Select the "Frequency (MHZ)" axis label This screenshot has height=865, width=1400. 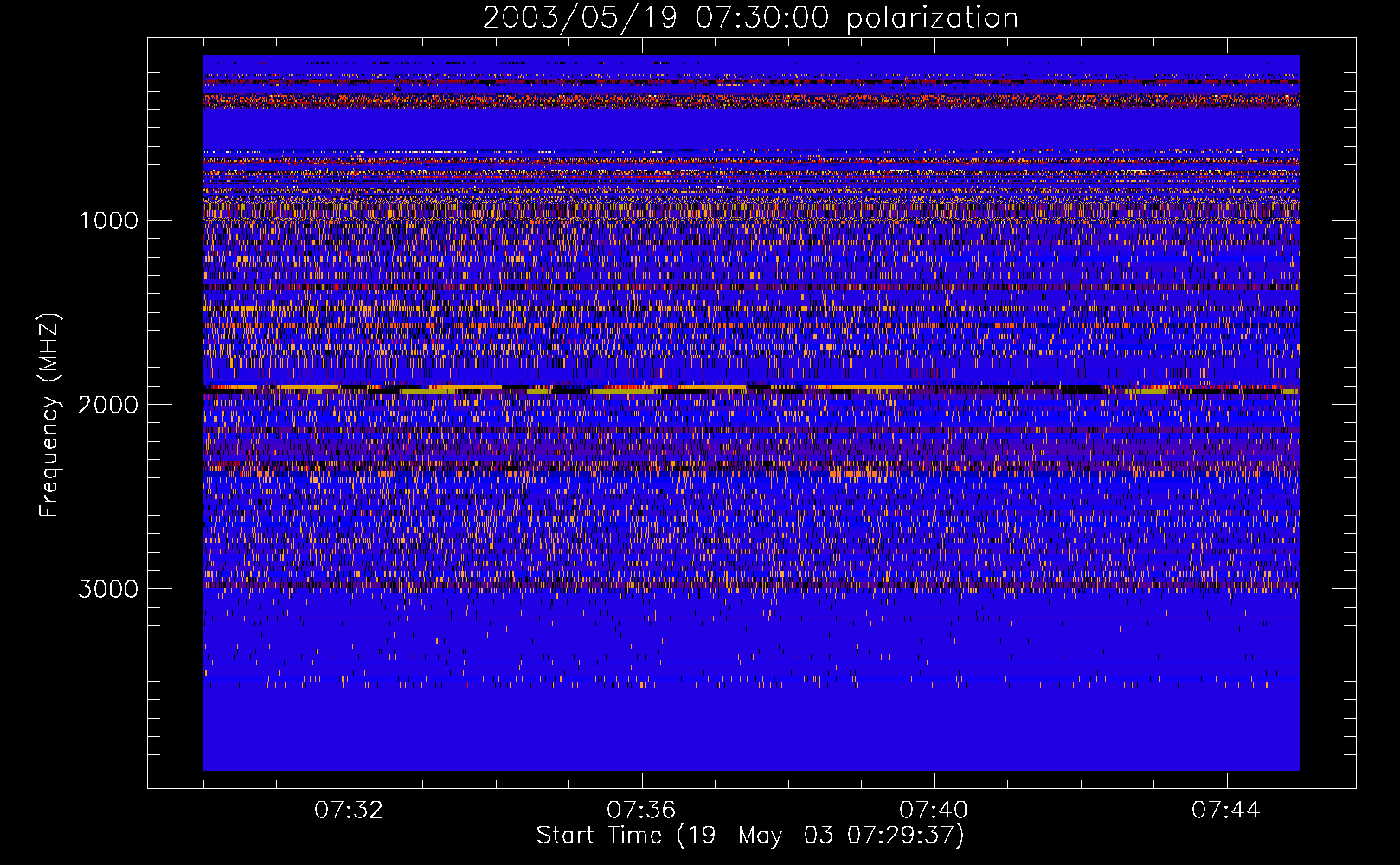[x=49, y=415]
